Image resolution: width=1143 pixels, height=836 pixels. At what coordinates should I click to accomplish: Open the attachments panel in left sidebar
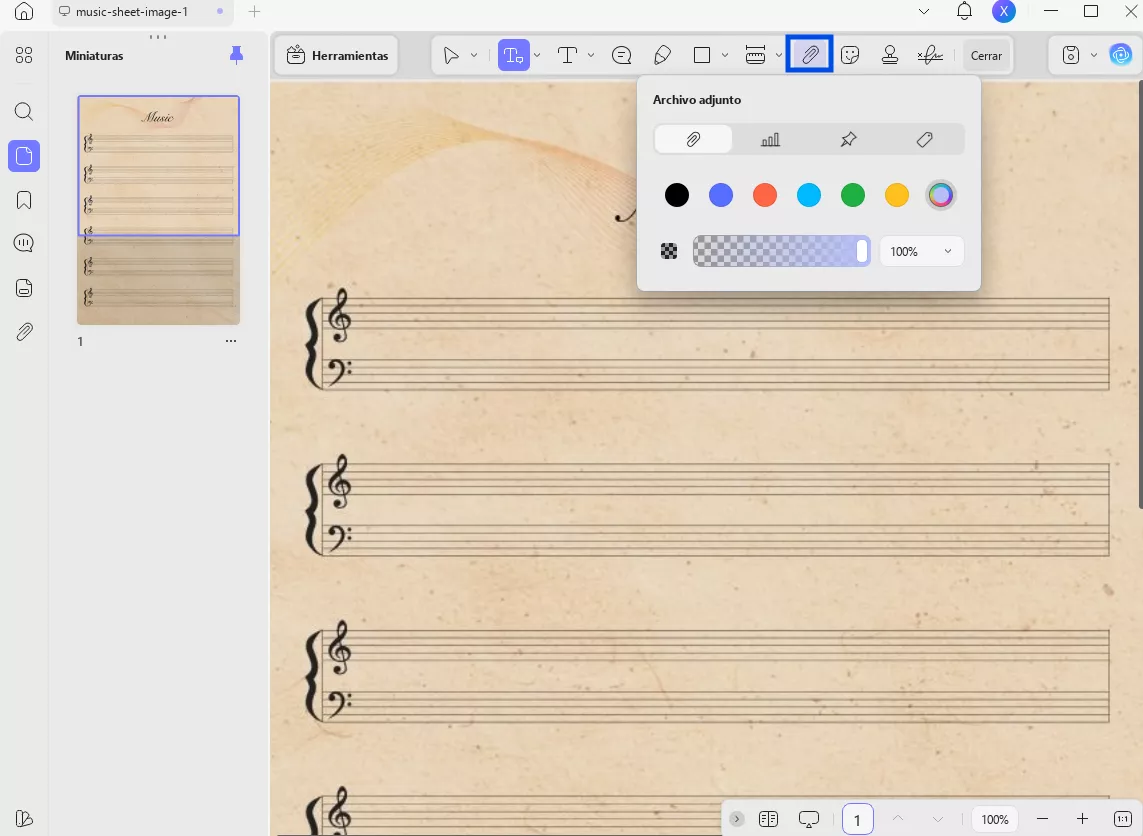24,332
